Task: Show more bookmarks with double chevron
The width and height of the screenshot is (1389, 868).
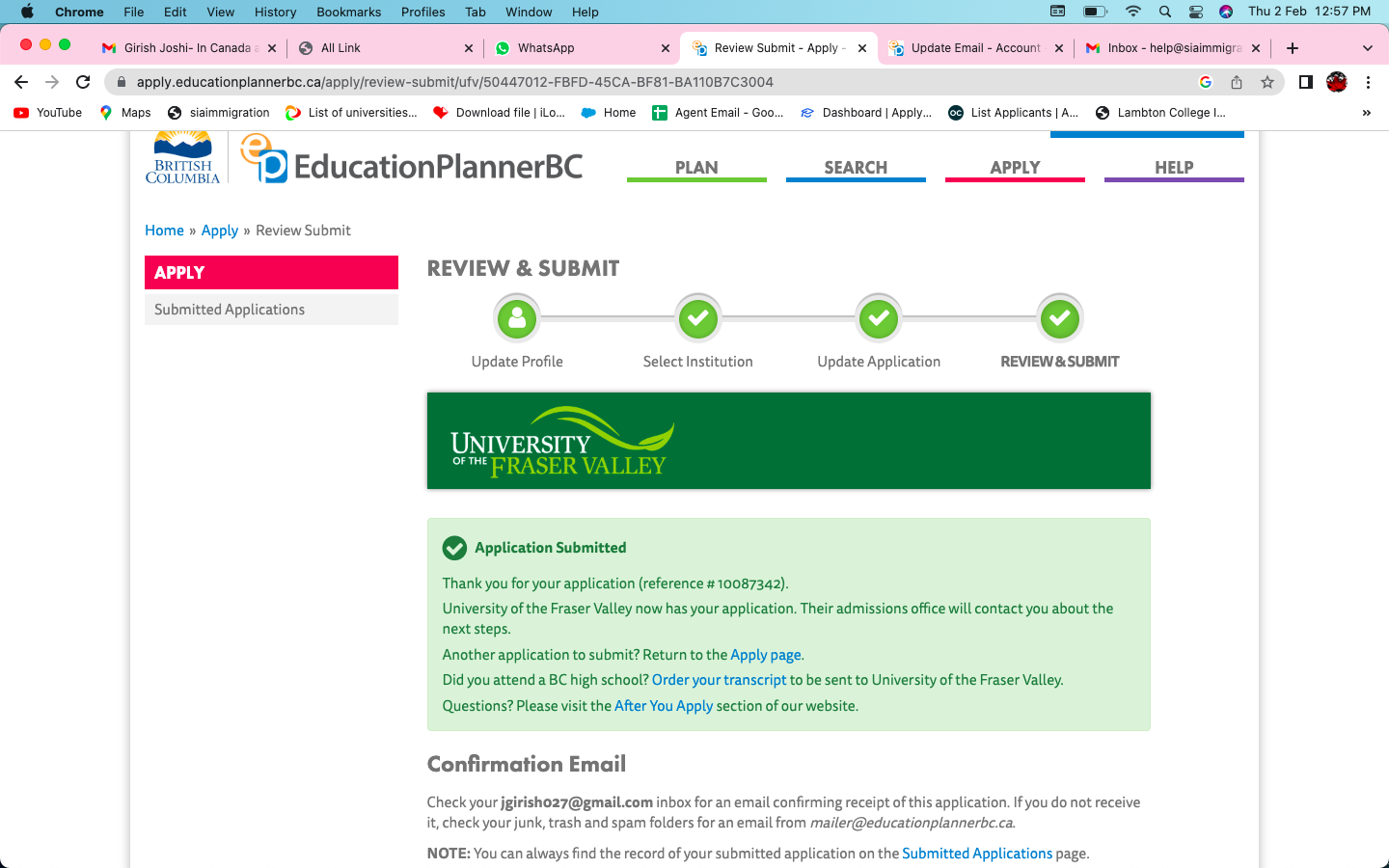Action: coord(1366,113)
